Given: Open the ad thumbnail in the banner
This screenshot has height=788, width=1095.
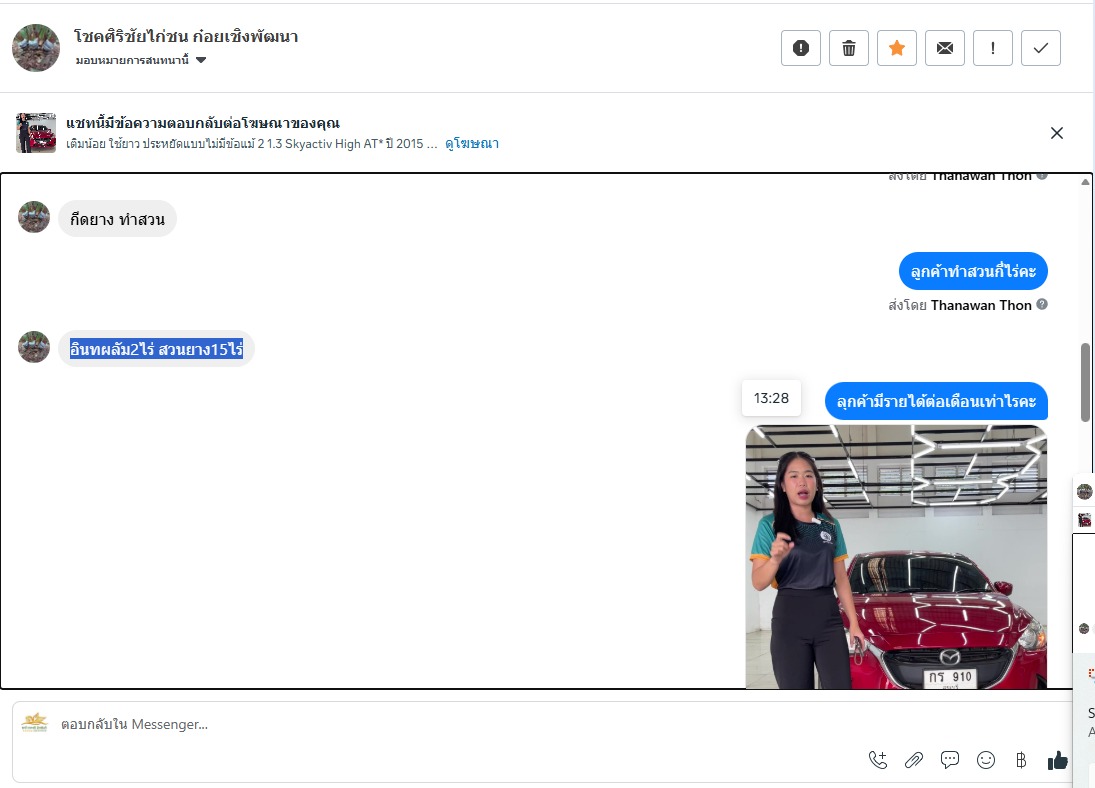Looking at the screenshot, I should pyautogui.click(x=36, y=133).
